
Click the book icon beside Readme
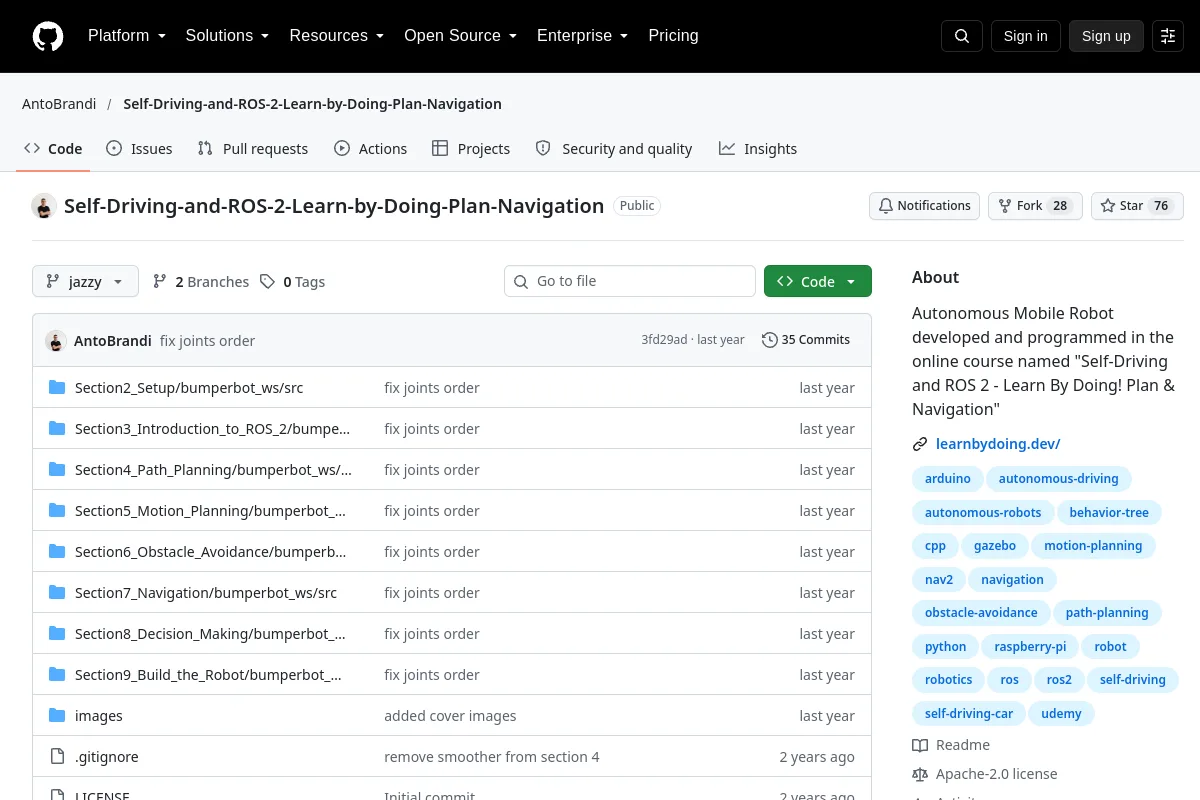(x=920, y=745)
